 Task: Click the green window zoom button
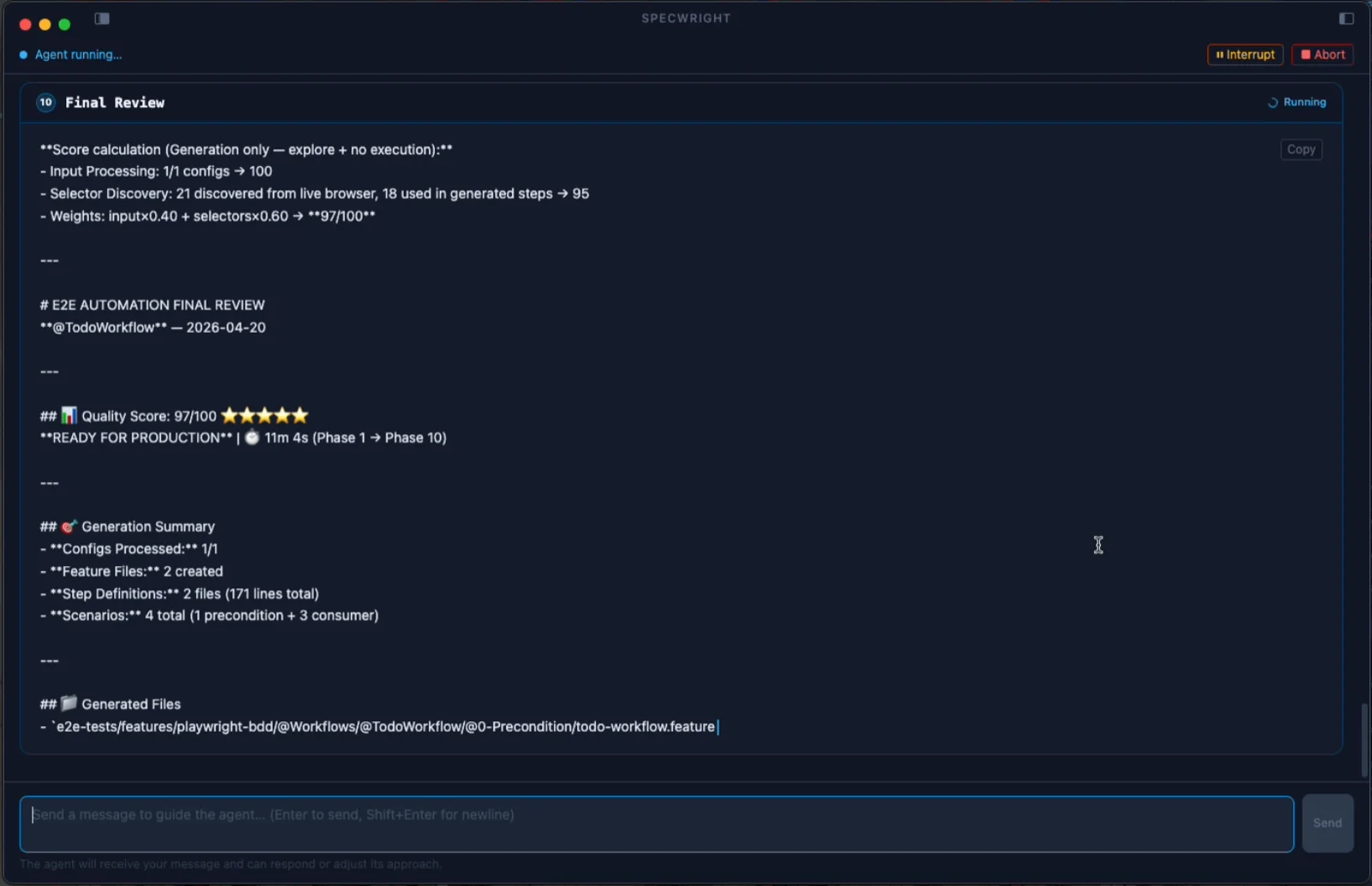pos(64,25)
